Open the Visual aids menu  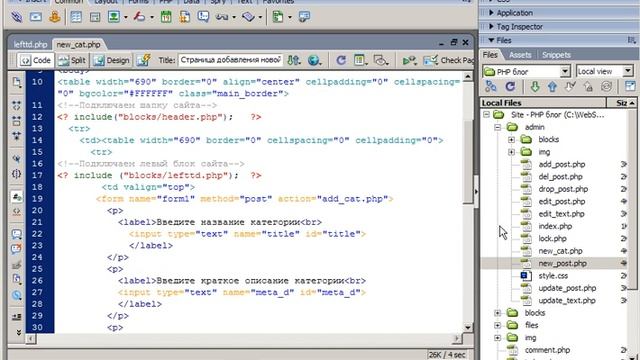380,60
